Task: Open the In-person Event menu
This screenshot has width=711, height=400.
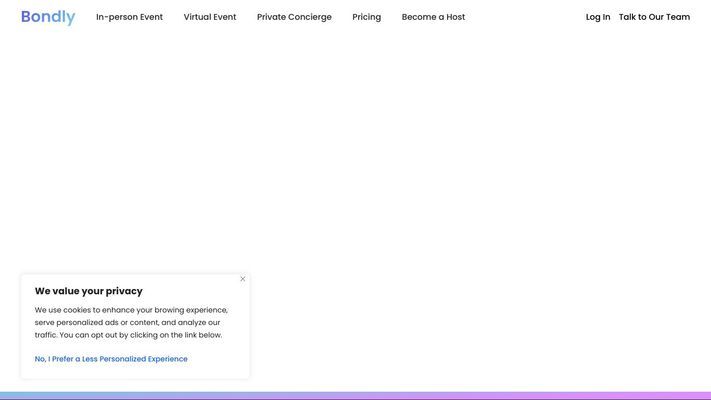Action: 129,17
